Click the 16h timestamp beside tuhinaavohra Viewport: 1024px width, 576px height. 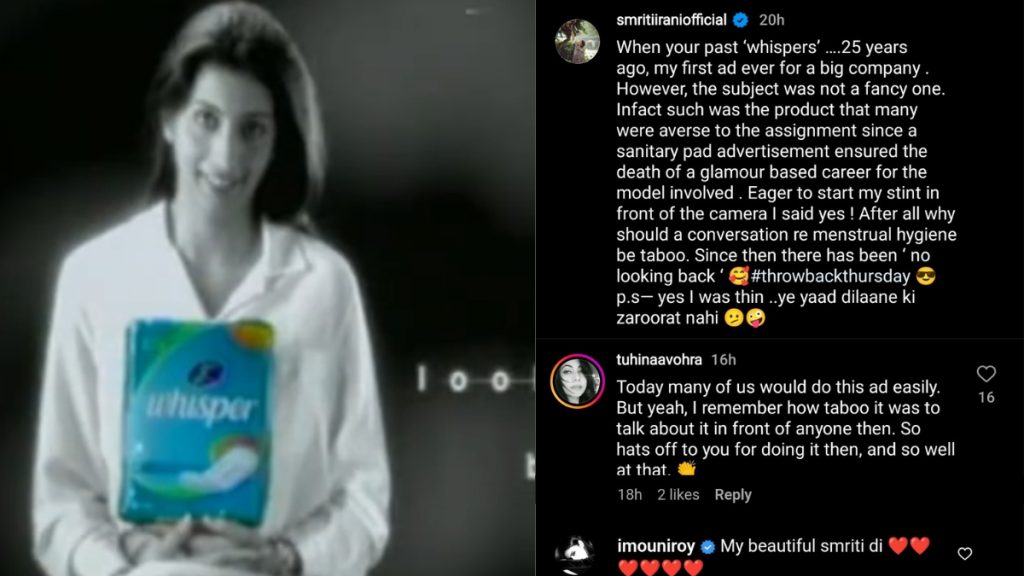click(x=724, y=360)
